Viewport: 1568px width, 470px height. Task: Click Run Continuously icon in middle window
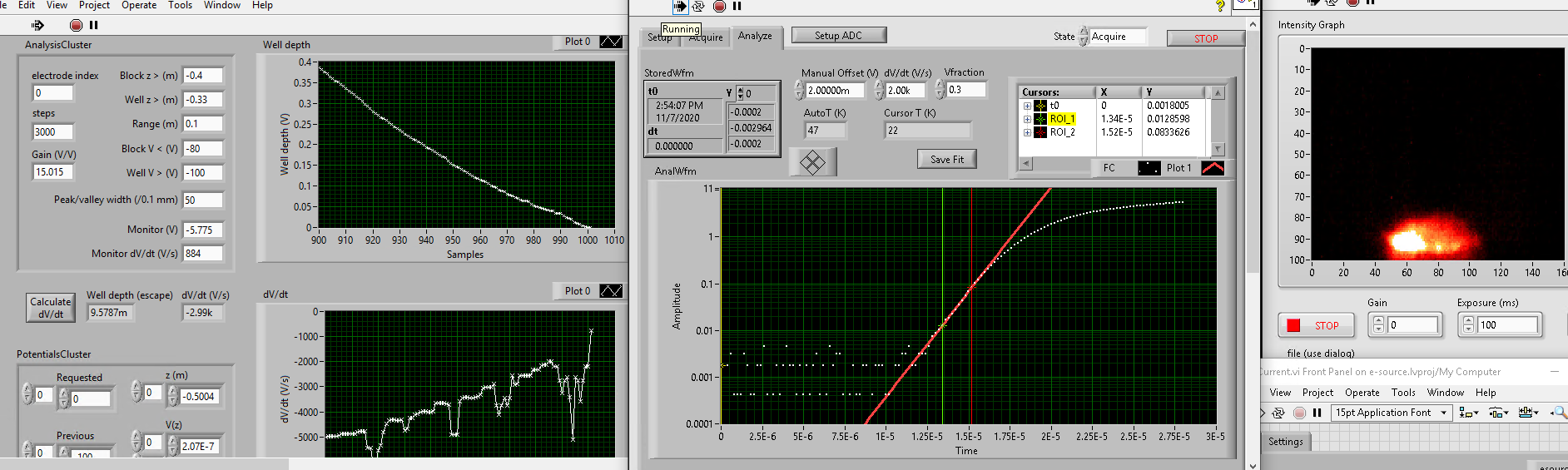pos(698,6)
